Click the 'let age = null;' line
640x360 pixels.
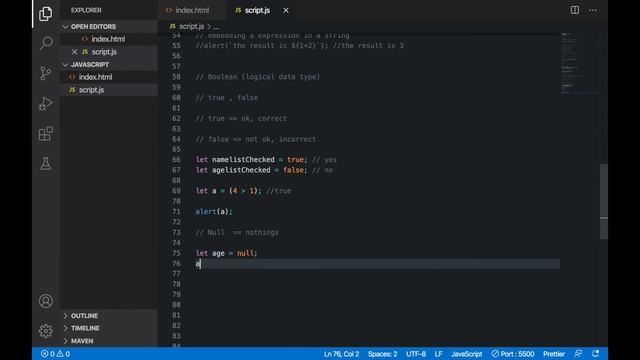(x=227, y=253)
